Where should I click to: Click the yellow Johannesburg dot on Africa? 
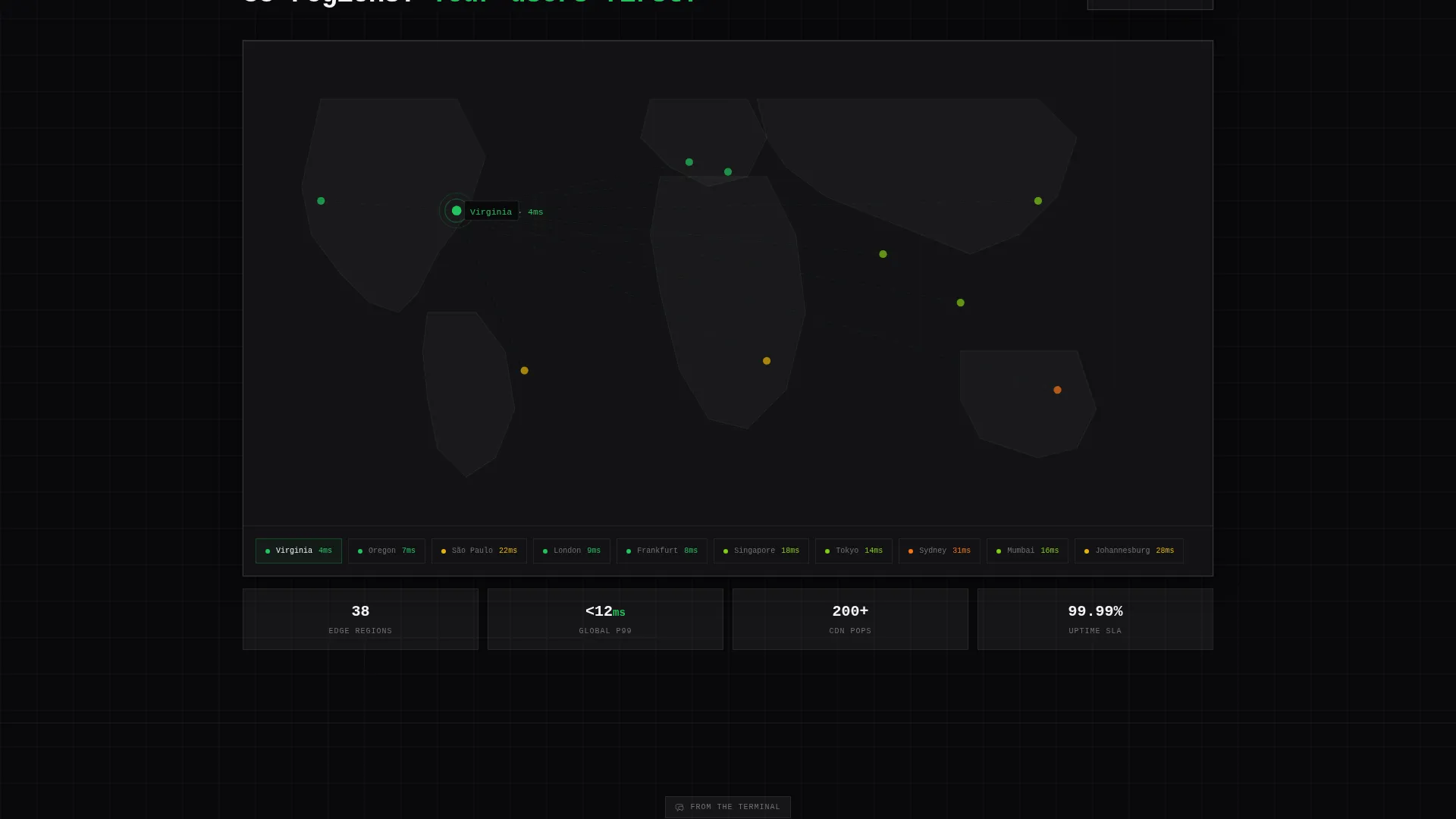[767, 361]
